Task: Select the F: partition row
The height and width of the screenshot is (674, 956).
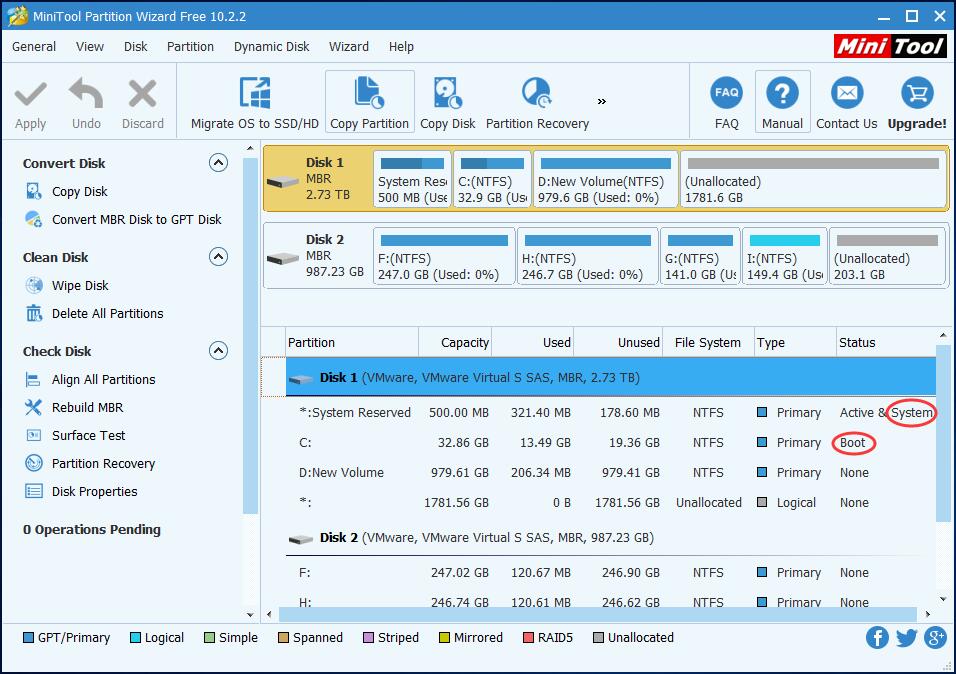Action: pos(610,573)
